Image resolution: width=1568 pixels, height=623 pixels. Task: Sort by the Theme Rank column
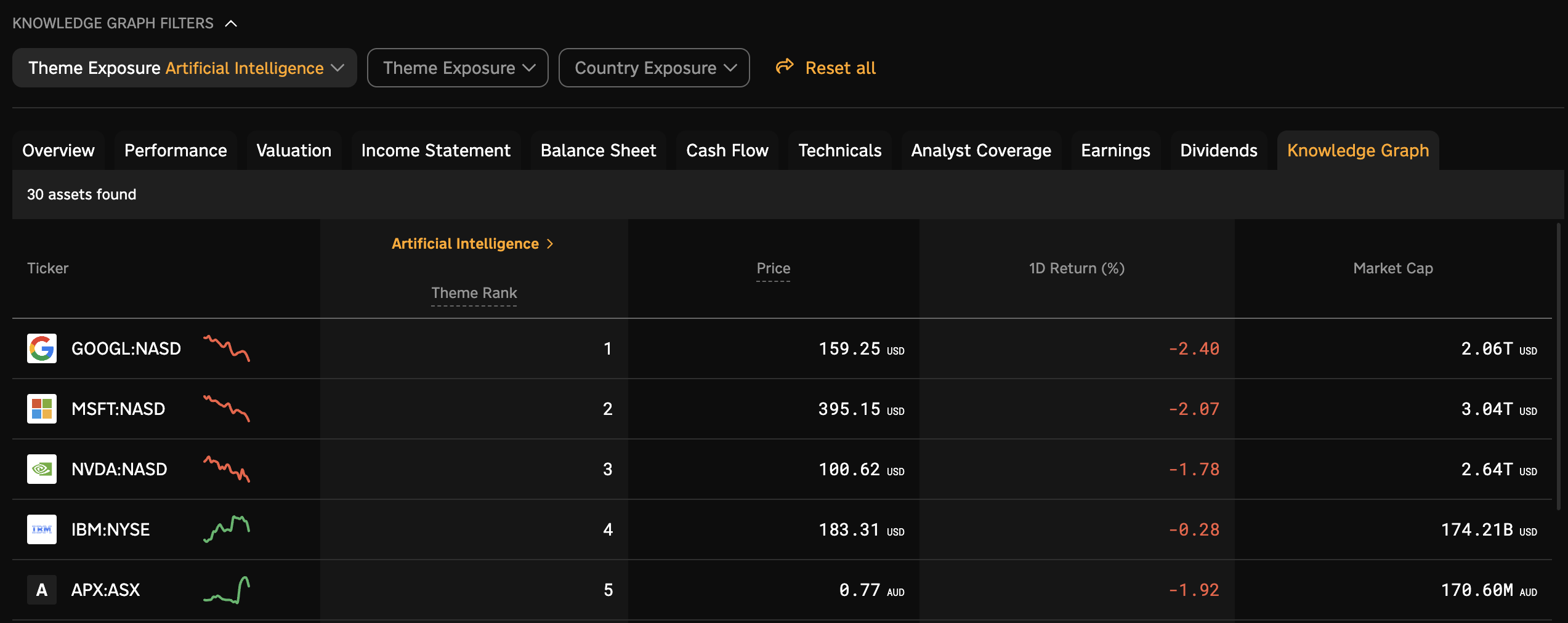click(x=474, y=293)
